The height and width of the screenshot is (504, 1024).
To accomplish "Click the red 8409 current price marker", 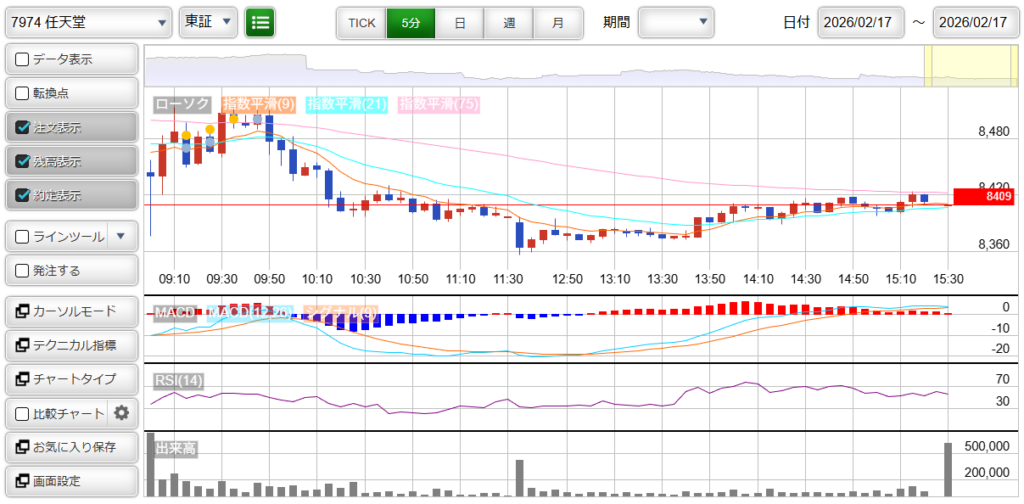I will [985, 197].
